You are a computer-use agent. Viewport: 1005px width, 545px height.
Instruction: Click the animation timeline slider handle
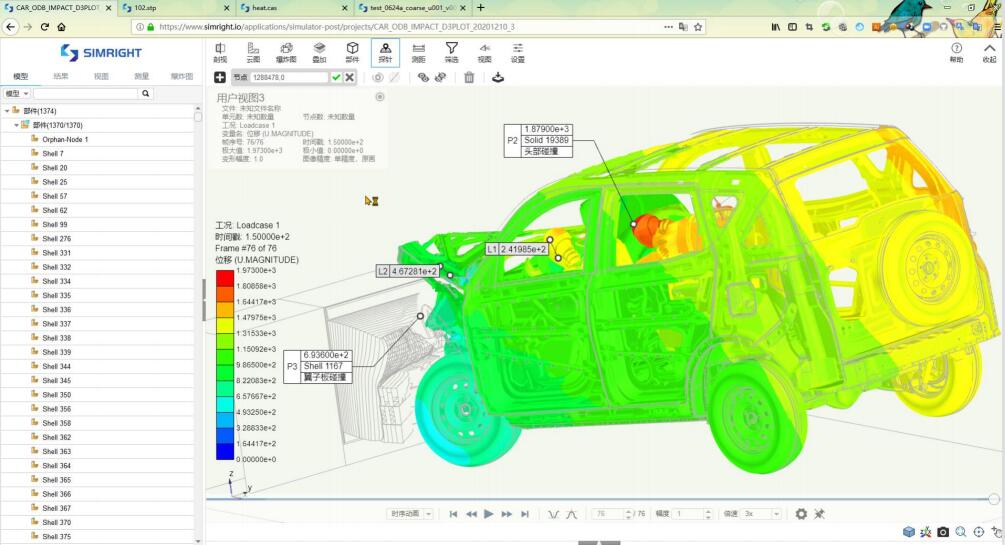click(x=993, y=498)
